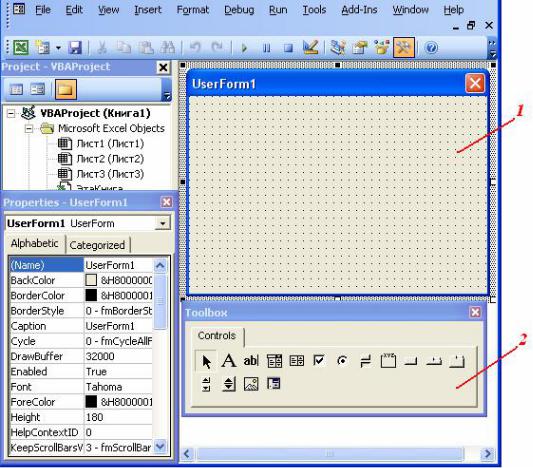Open the View menu
Screen dimensions: 533x468
tap(108, 10)
